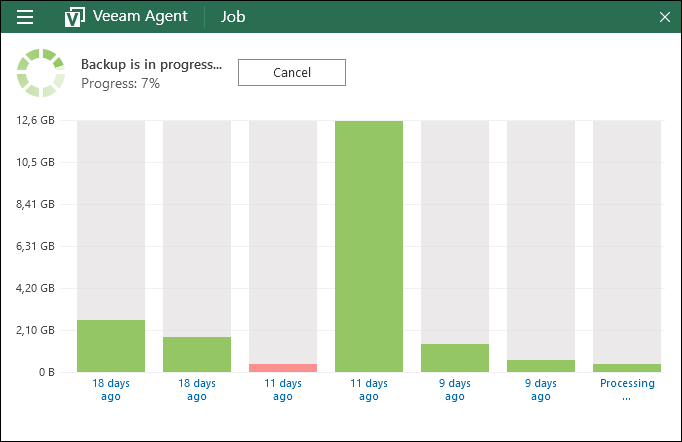Click the '12,6 GB' axis label

coord(35,121)
